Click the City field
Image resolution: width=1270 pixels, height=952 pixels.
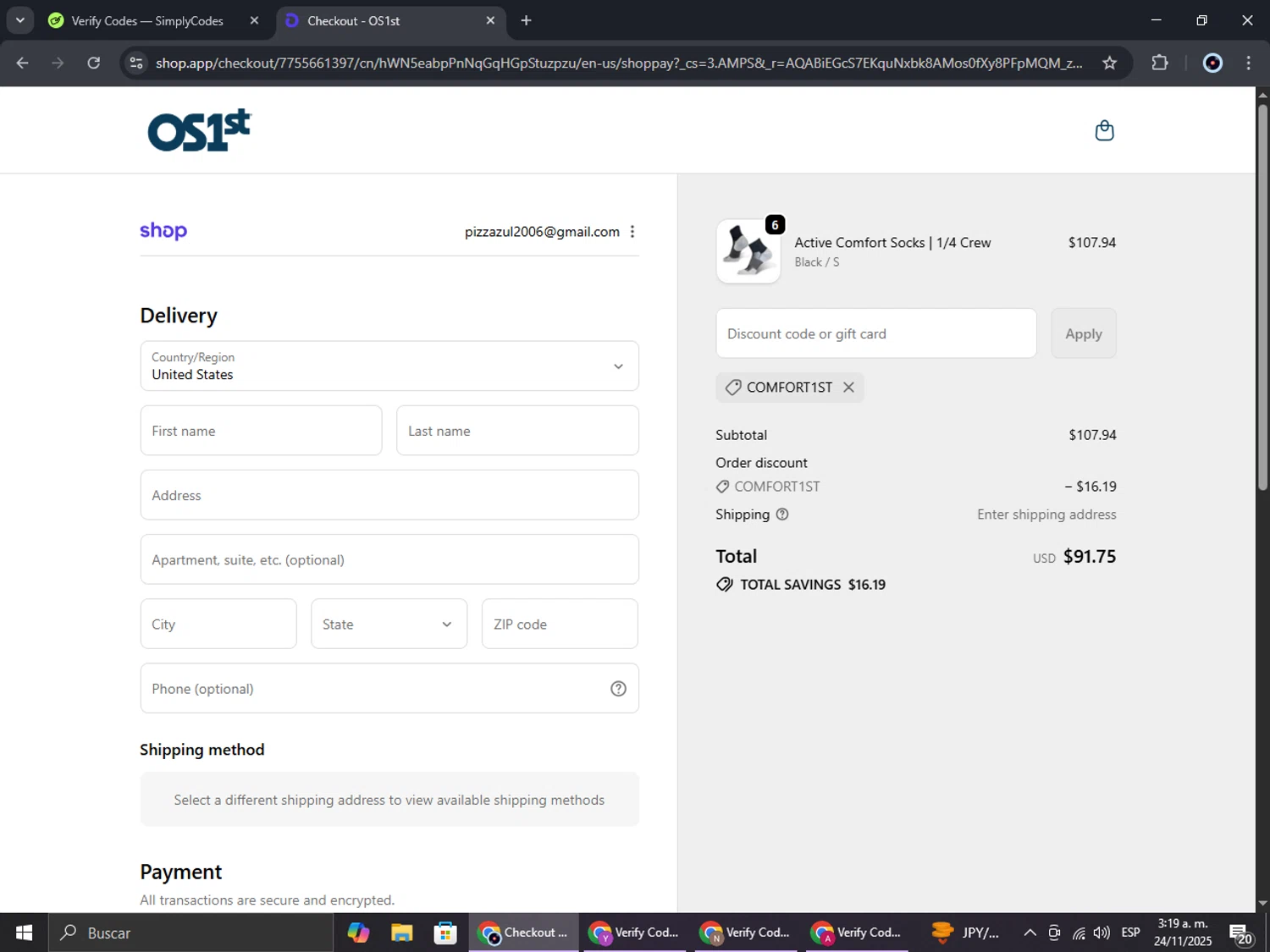tap(218, 625)
